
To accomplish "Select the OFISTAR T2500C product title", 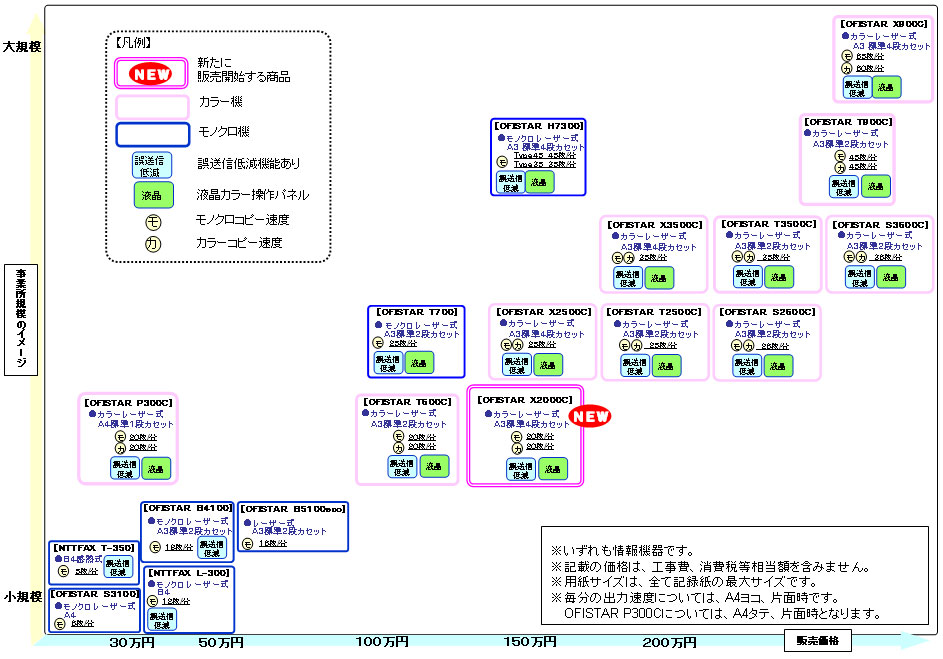I will [654, 311].
